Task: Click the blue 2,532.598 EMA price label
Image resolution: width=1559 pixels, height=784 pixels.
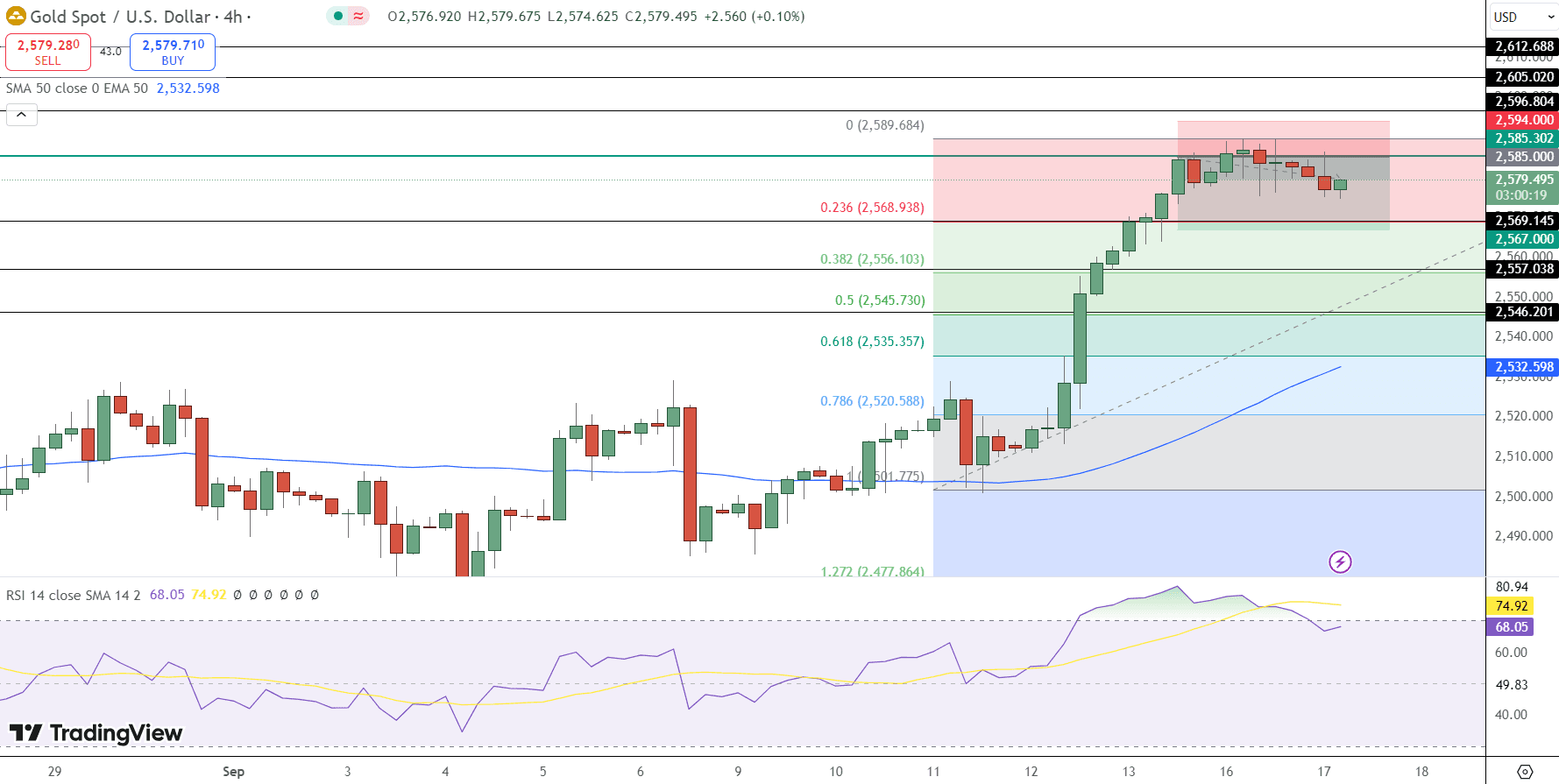Action: [x=1523, y=367]
